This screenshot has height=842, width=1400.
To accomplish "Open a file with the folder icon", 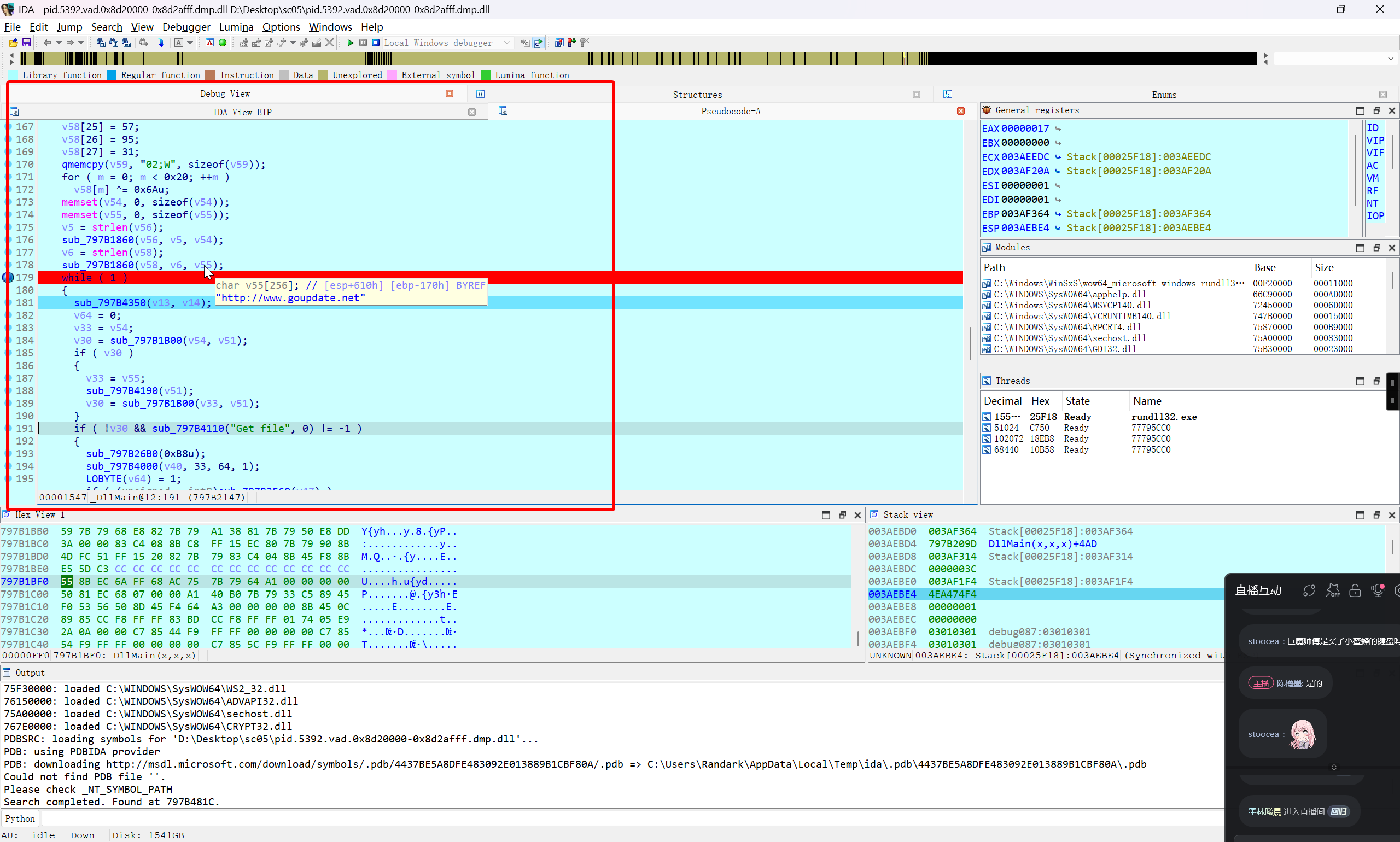I will (x=13, y=43).
